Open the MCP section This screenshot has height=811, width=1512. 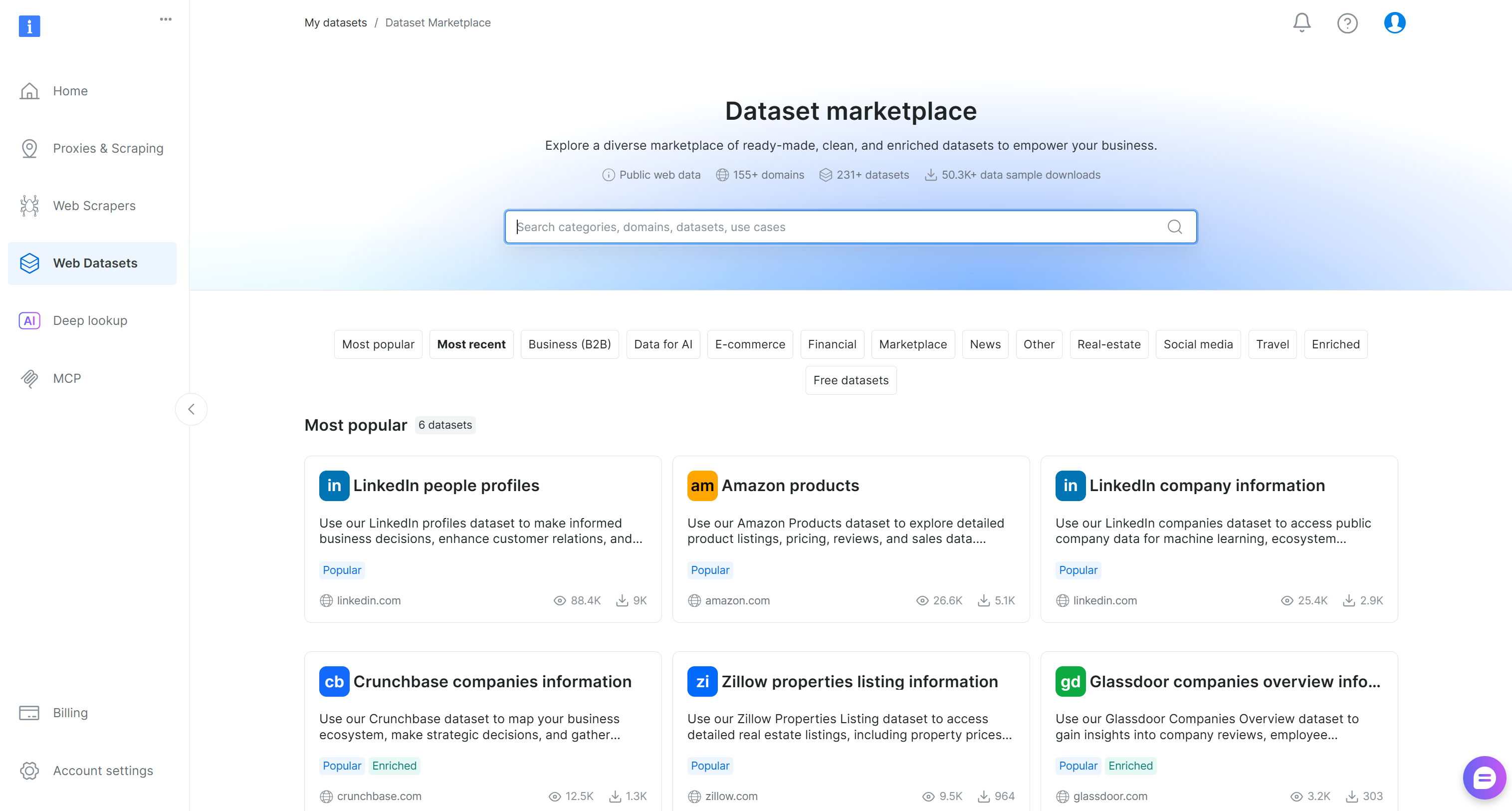(x=67, y=378)
